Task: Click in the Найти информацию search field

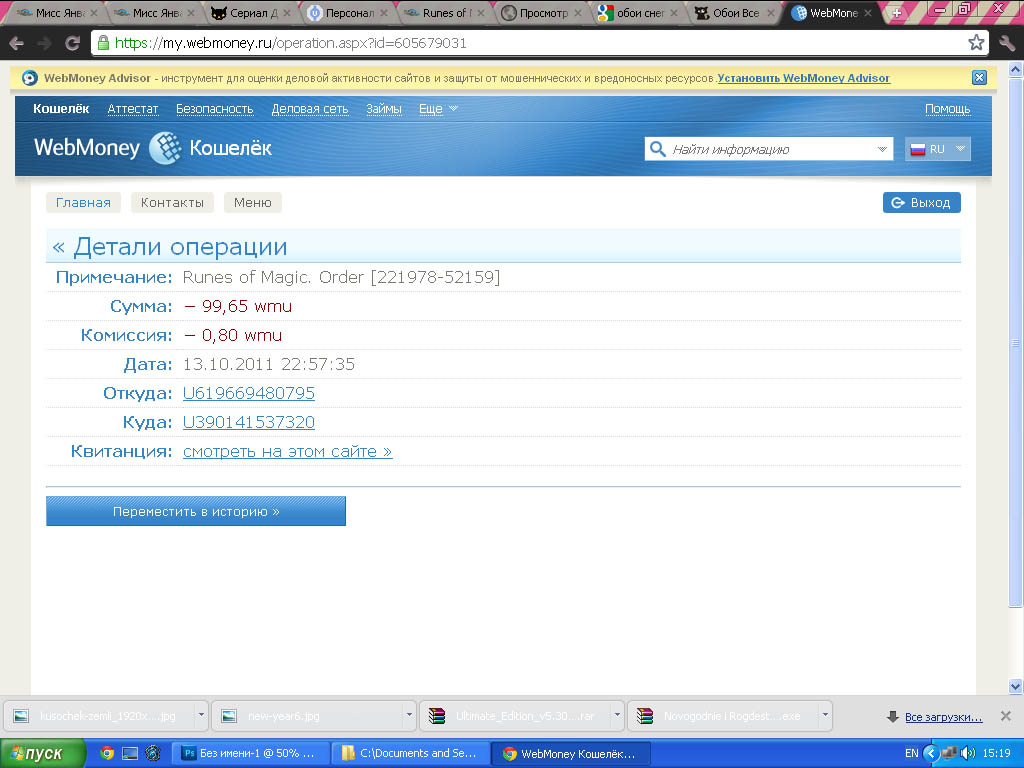Action: [771, 149]
